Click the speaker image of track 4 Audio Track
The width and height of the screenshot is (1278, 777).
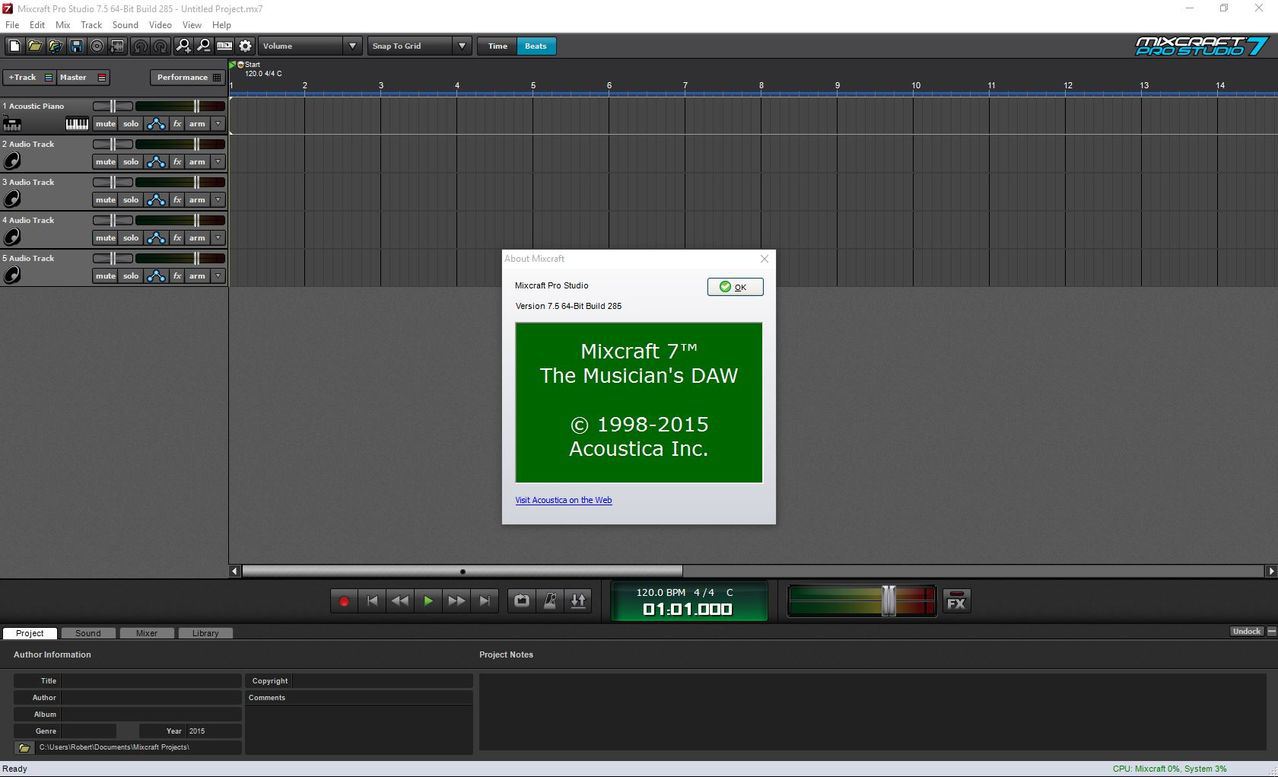pos(12,238)
